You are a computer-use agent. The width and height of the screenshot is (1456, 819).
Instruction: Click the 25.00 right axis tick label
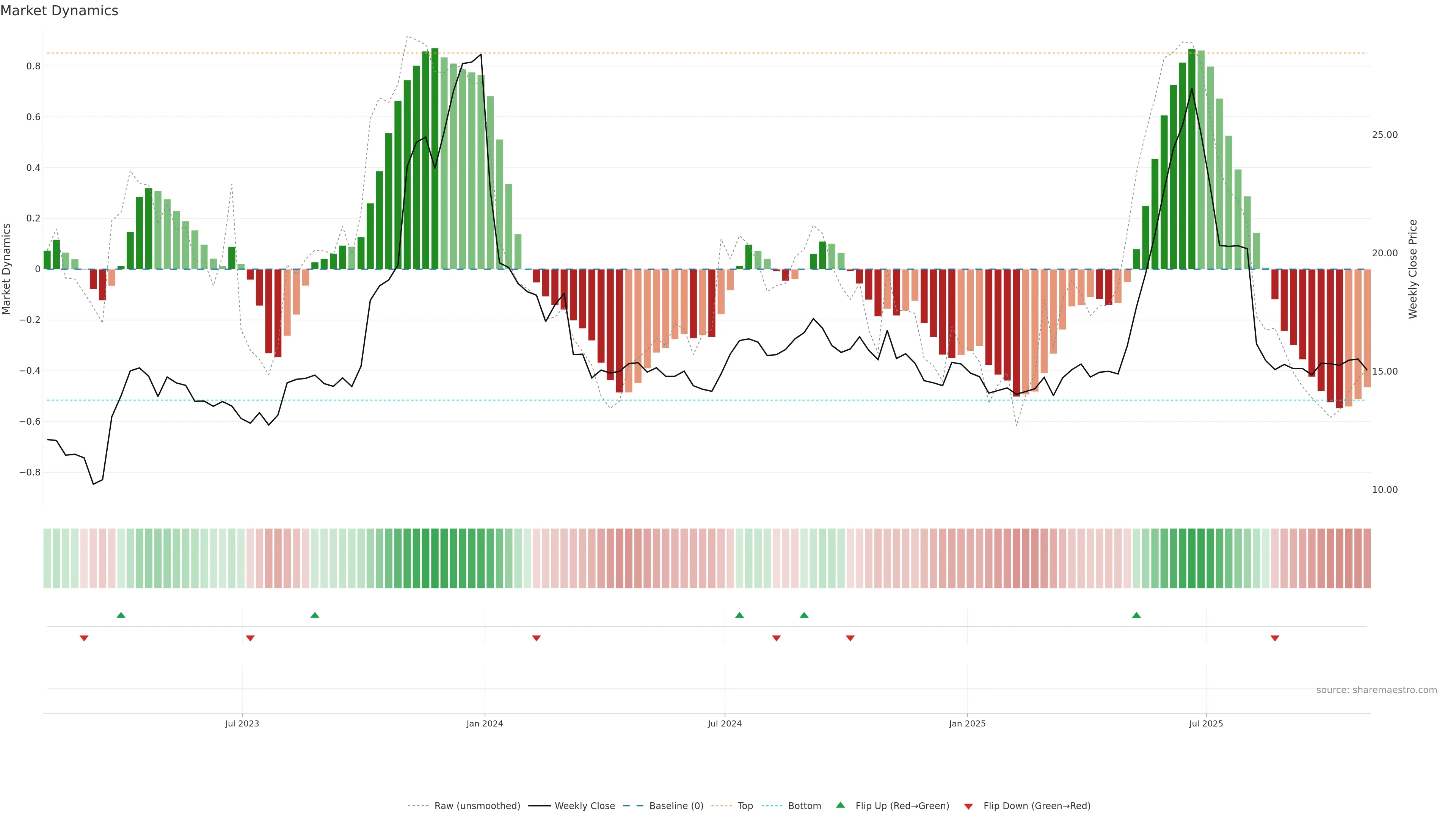pos(1384,135)
